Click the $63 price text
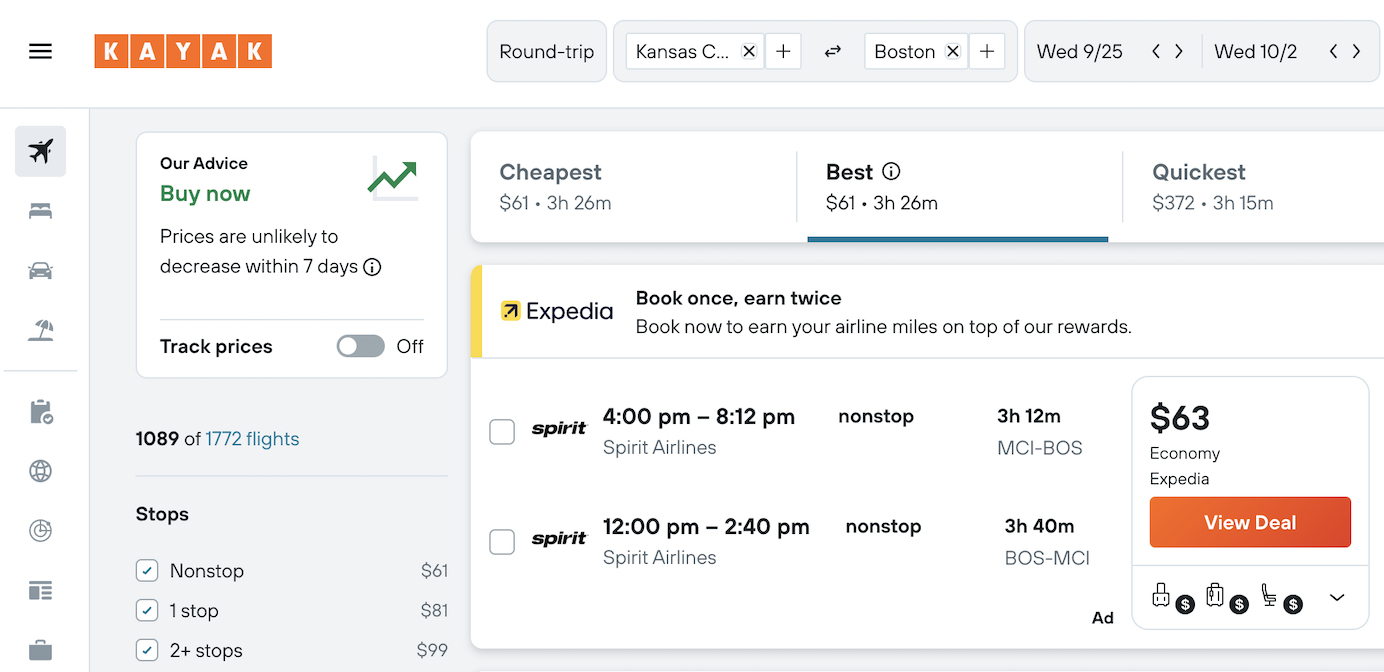Screen dimensions: 1384x672 click(x=1180, y=418)
